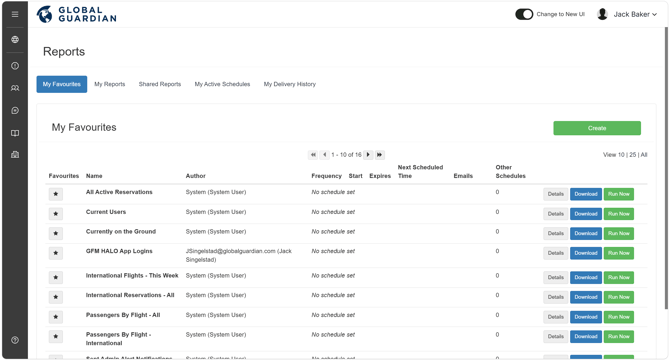Go to previous page arrow in pagination
Image resolution: width=670 pixels, height=361 pixels.
[x=324, y=155]
